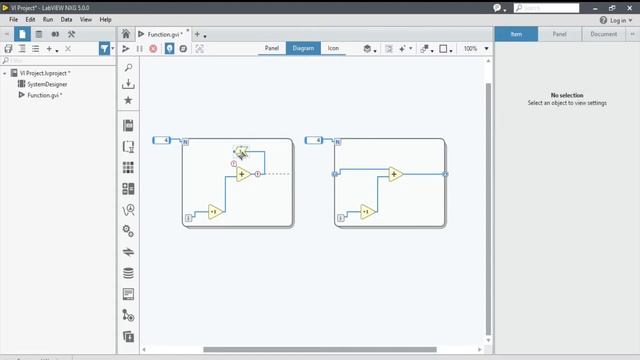Open the Tools pane tab with wrench icon
The width and height of the screenshot is (640, 360).
tap(71, 34)
